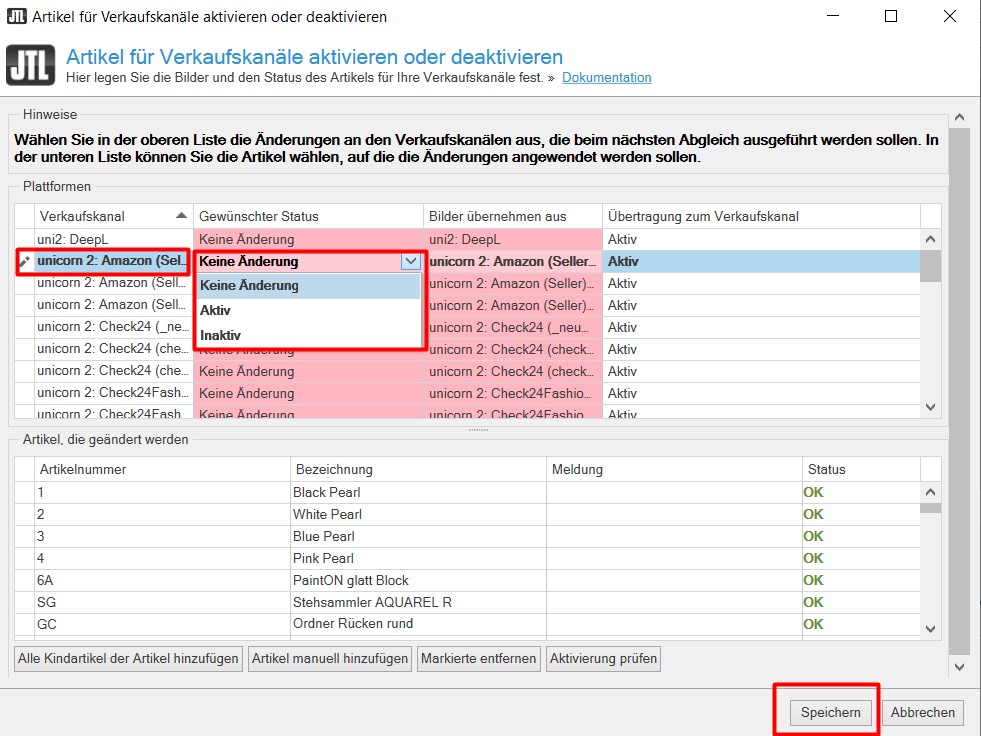
Task: Select the 'Stehsammler AQUAREL R' article row
Action: 467,602
